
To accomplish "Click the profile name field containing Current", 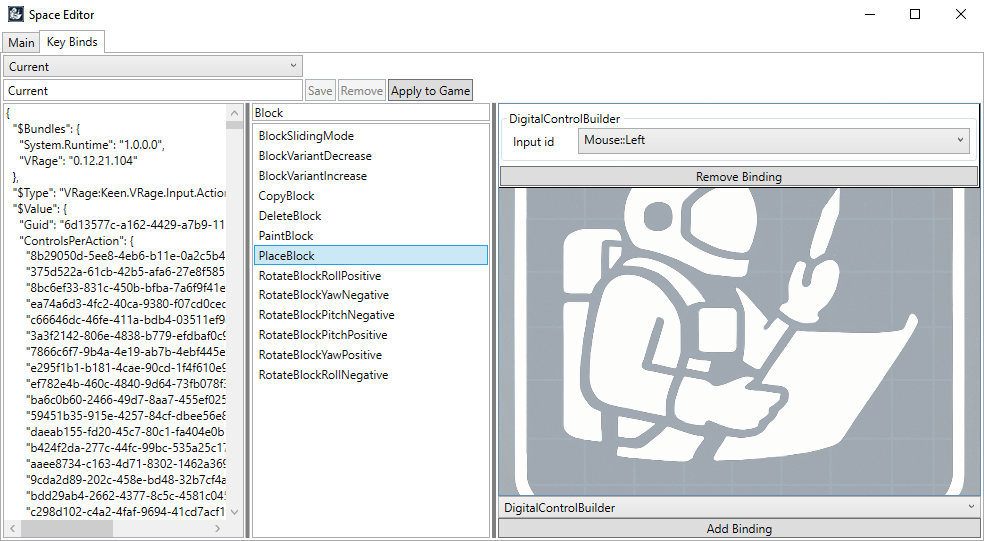I will tap(152, 90).
